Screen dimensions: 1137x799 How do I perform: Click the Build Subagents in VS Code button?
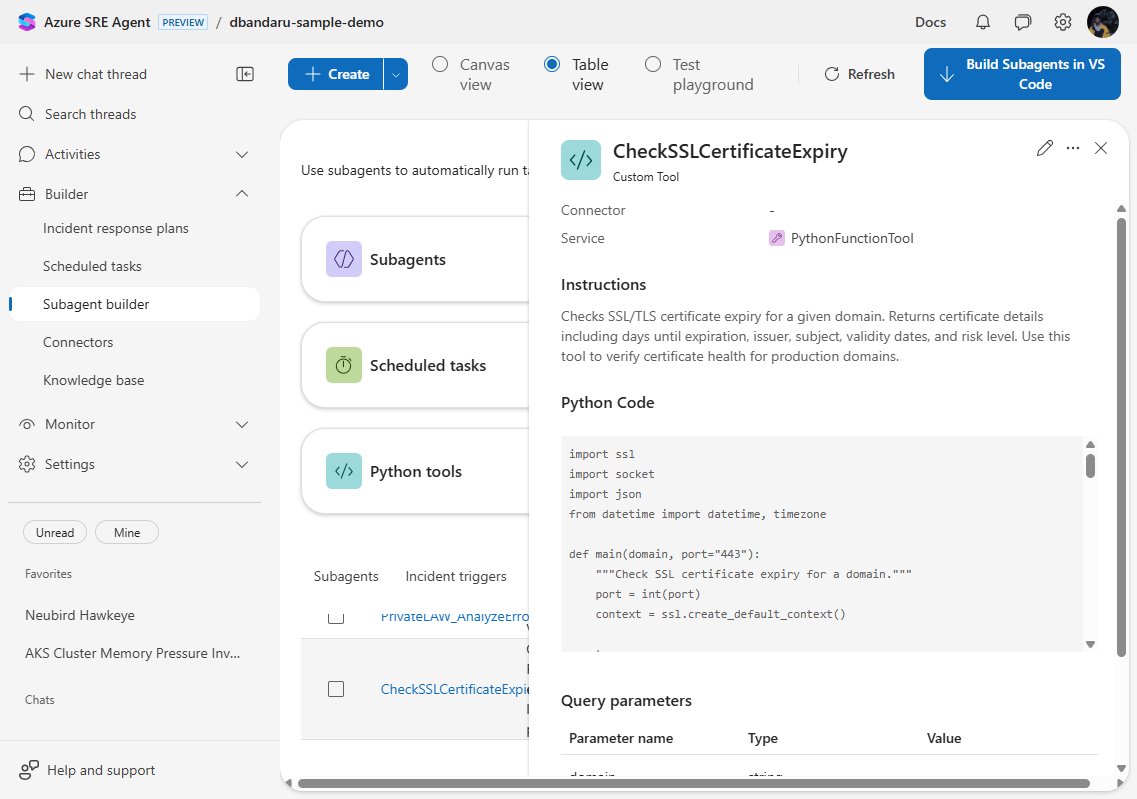tap(1021, 73)
